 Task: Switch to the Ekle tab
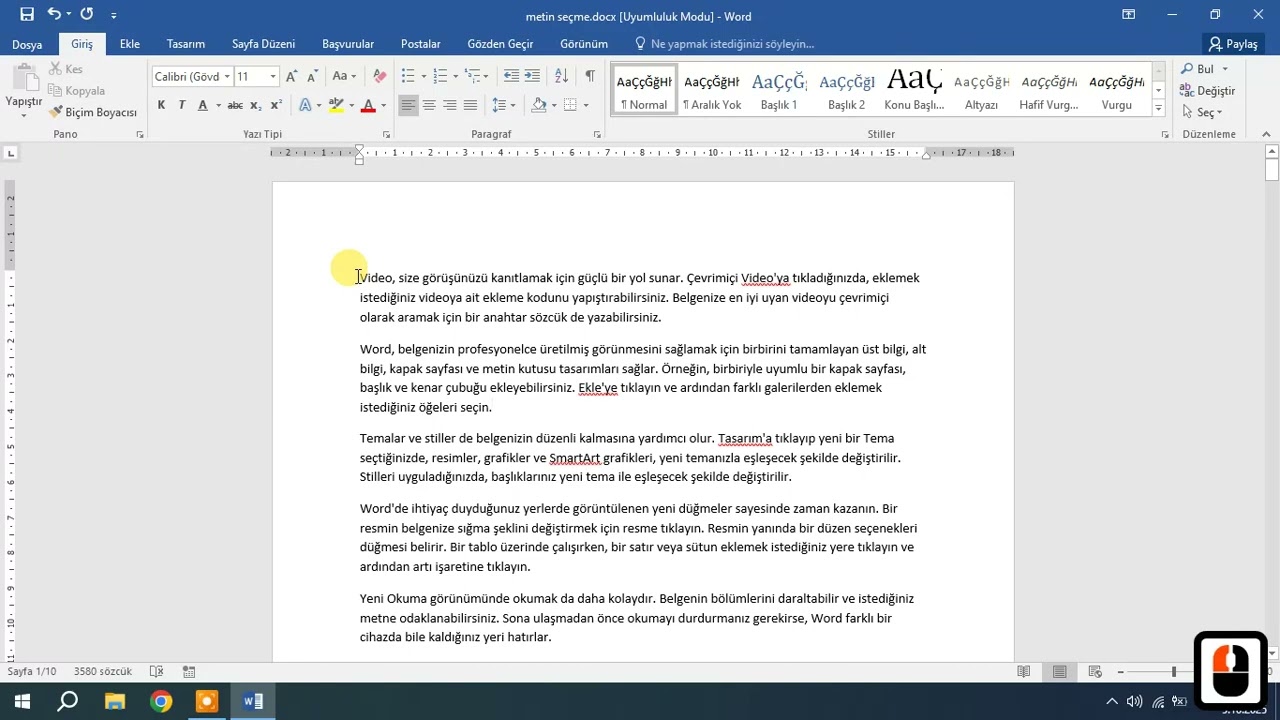pyautogui.click(x=130, y=44)
